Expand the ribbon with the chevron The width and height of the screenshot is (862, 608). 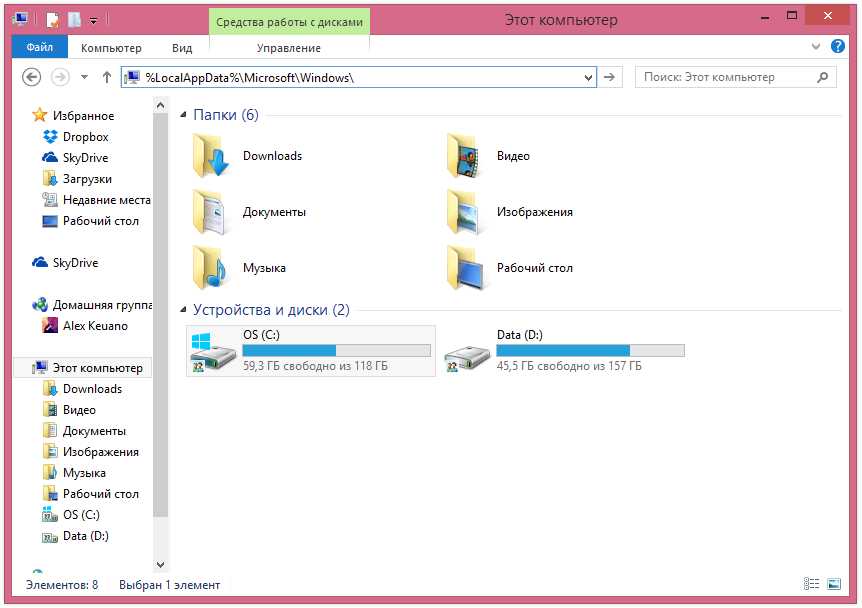pyautogui.click(x=816, y=47)
